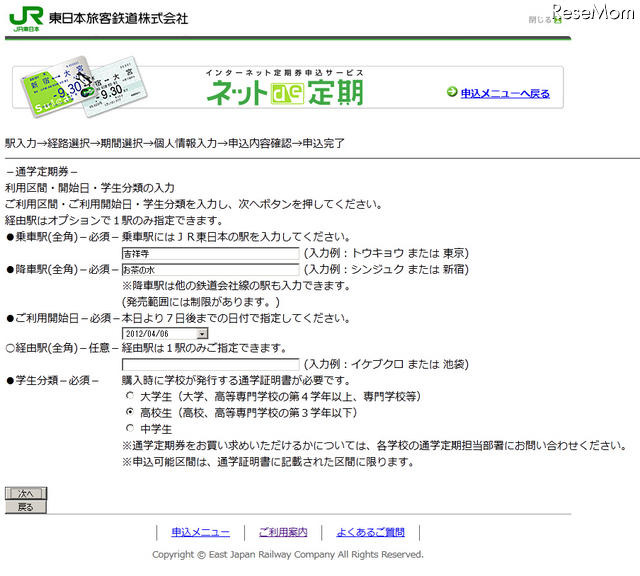The height and width of the screenshot is (576, 640).
Task: Click the example text トウキョウ または 東京
Action: (x=407, y=253)
